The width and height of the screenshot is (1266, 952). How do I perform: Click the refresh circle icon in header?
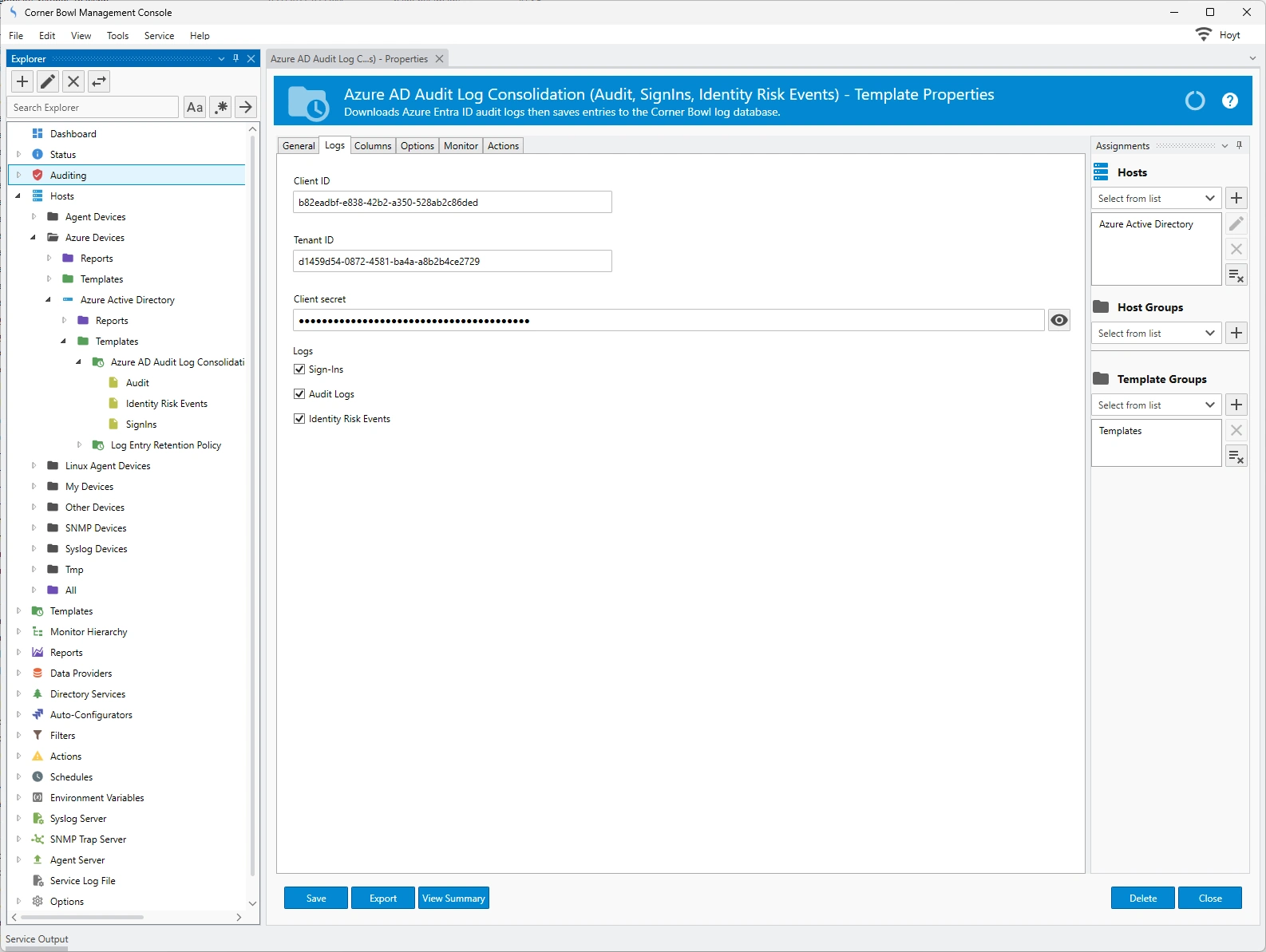(x=1194, y=101)
